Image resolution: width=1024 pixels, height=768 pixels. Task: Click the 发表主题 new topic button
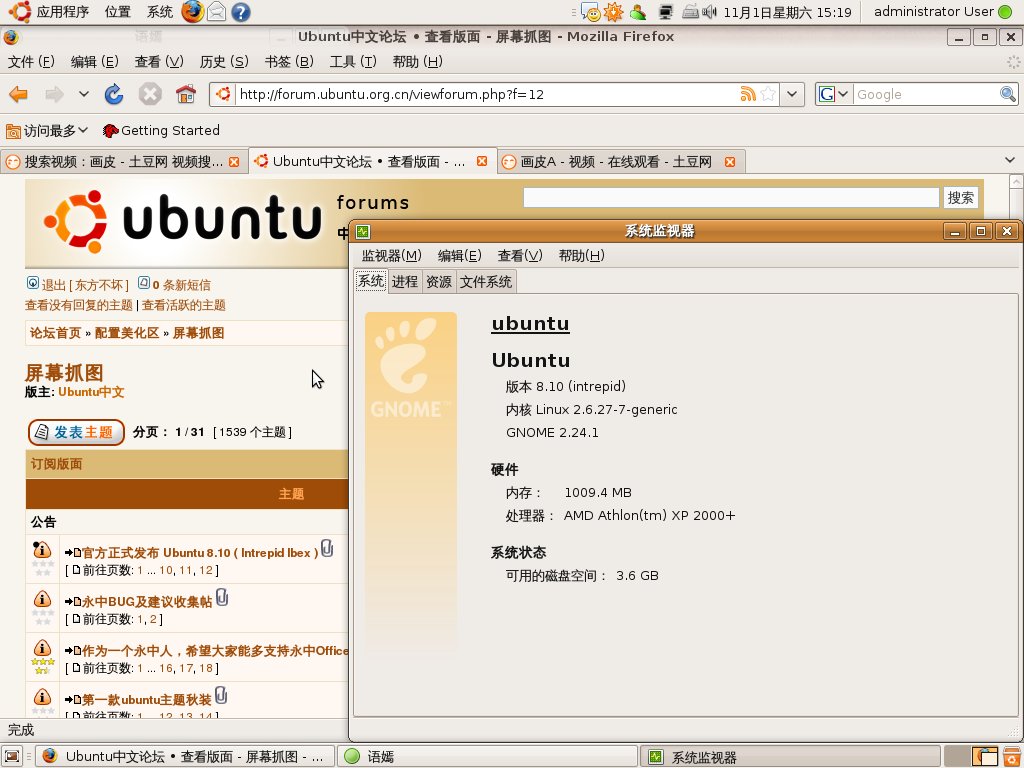pyautogui.click(x=76, y=432)
